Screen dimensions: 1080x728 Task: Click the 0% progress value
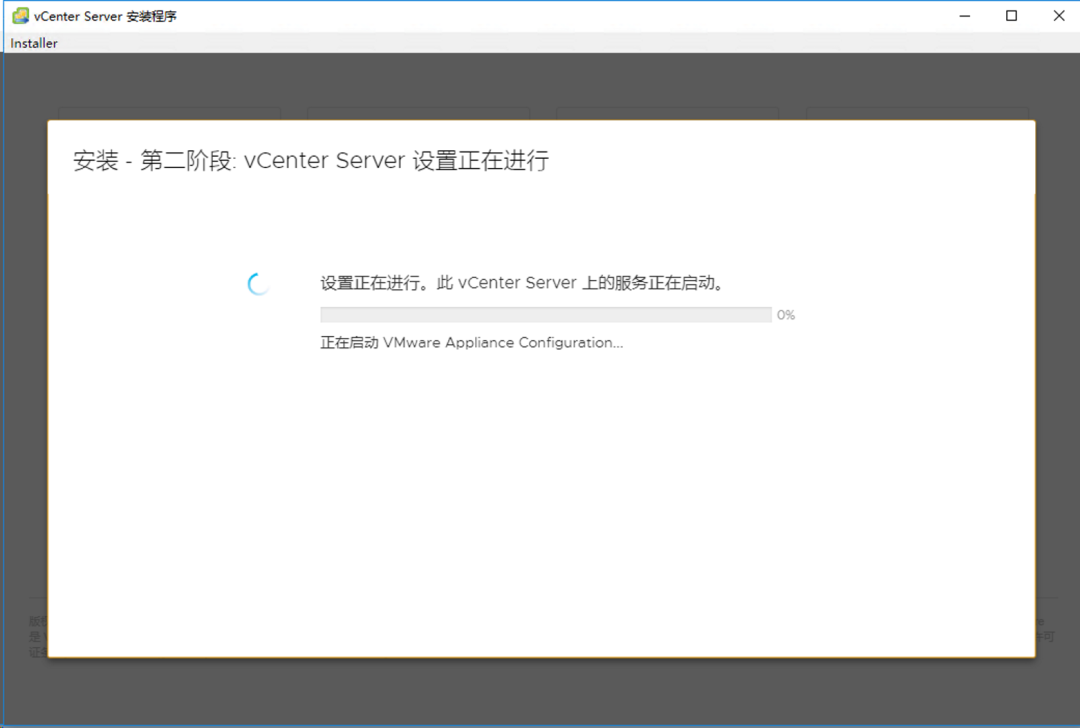pyautogui.click(x=786, y=315)
